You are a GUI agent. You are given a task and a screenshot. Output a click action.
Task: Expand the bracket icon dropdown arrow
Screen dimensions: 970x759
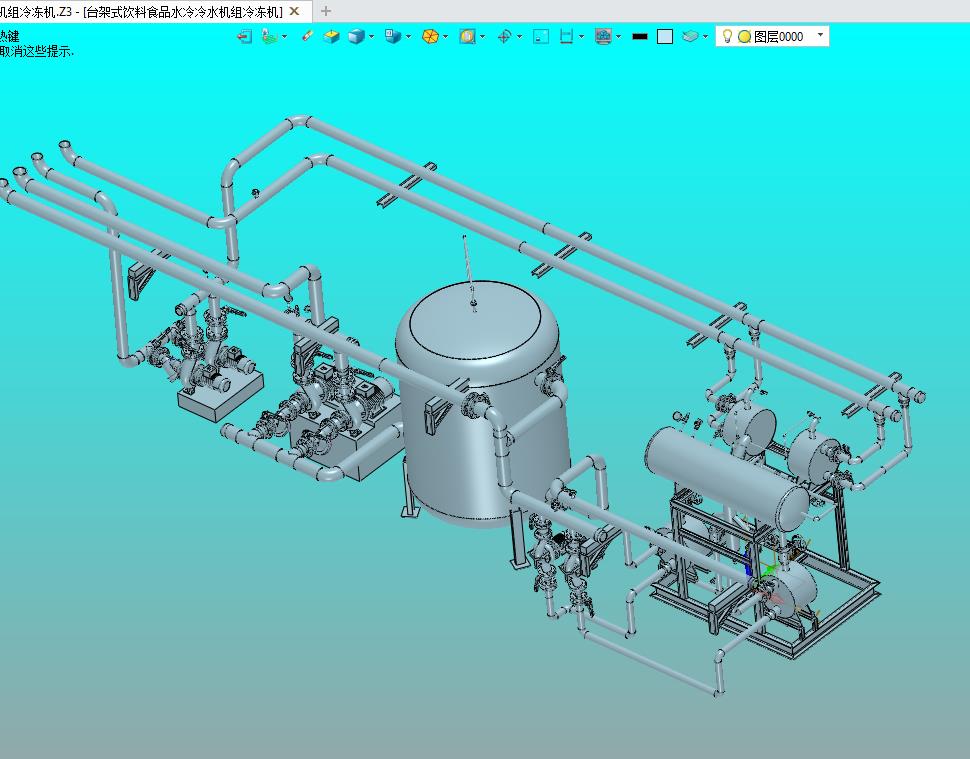[x=582, y=36]
